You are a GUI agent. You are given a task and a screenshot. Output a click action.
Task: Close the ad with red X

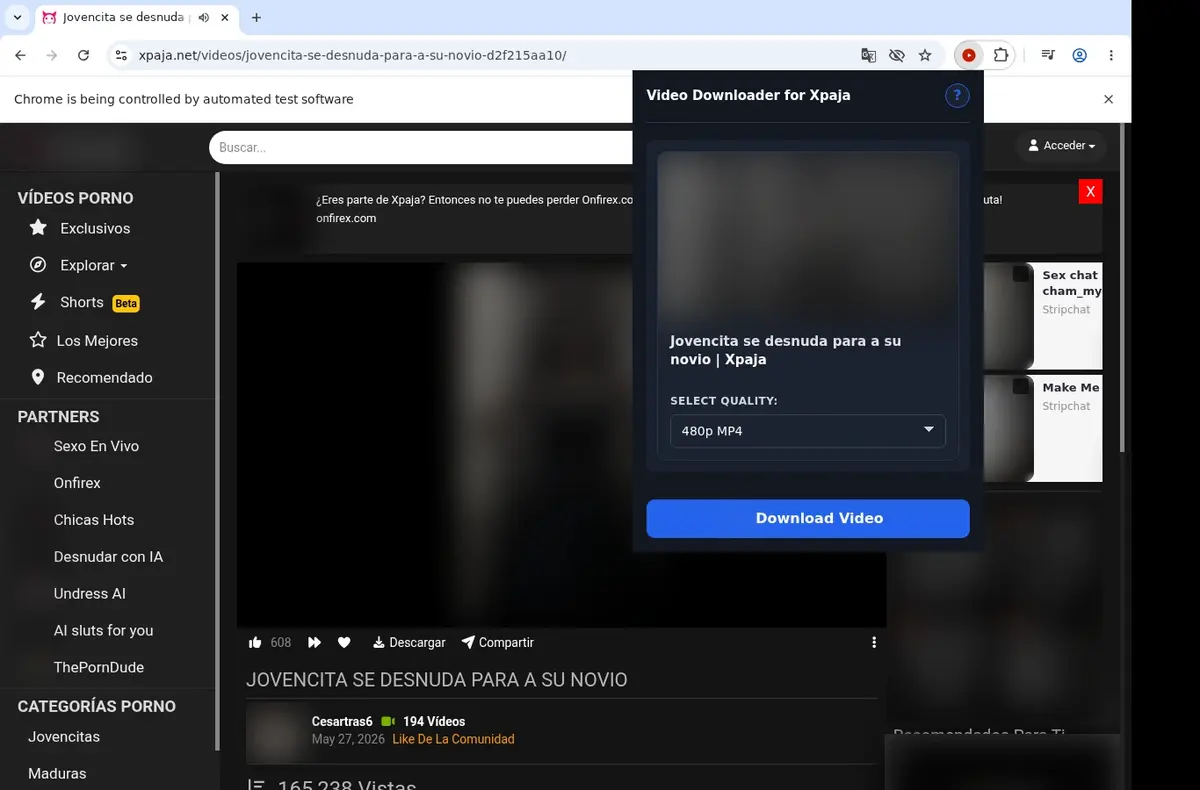point(1091,191)
